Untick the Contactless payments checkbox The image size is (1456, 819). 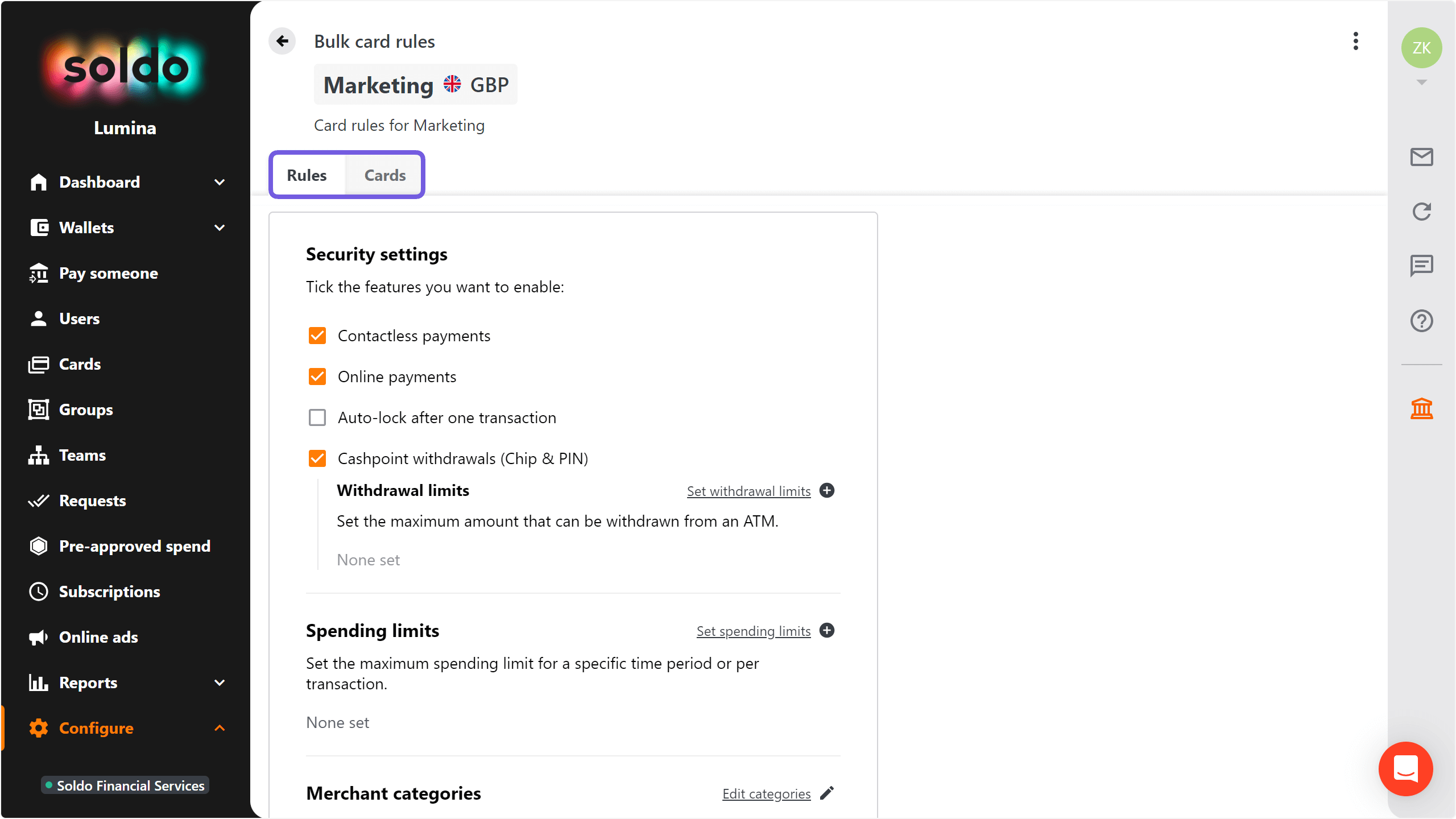[x=317, y=336]
